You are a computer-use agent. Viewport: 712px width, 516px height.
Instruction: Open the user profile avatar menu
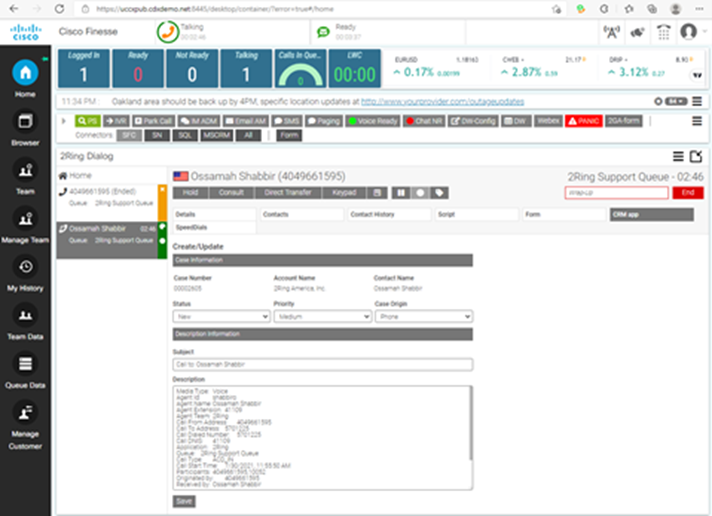[689, 32]
